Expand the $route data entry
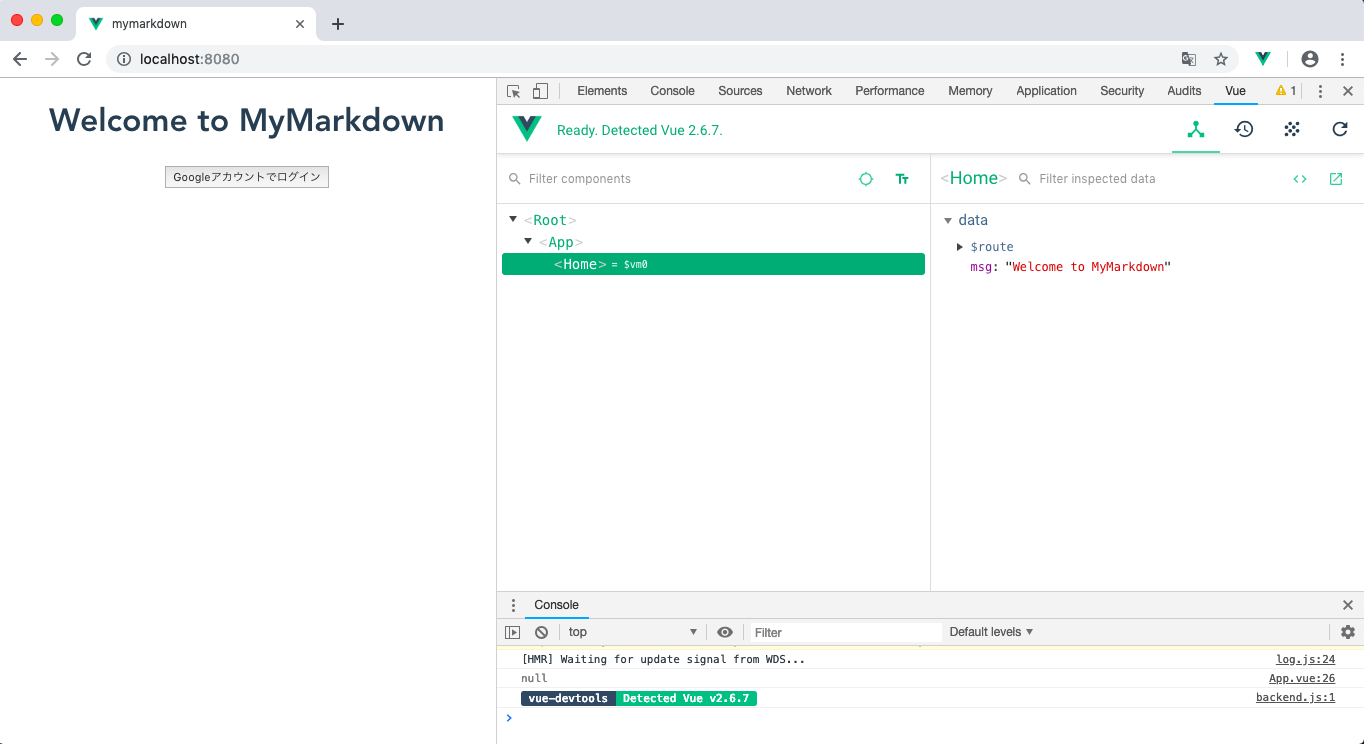The image size is (1364, 744). coord(960,246)
